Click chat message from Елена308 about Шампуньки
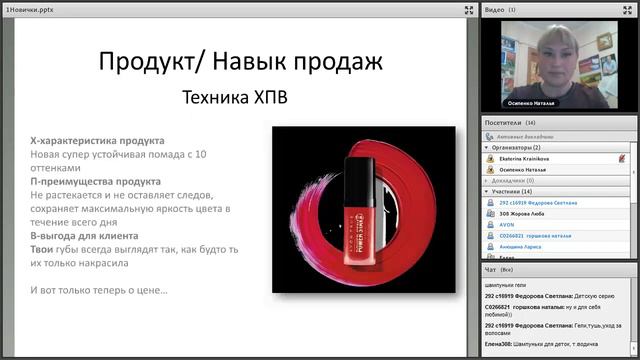 click(541, 344)
